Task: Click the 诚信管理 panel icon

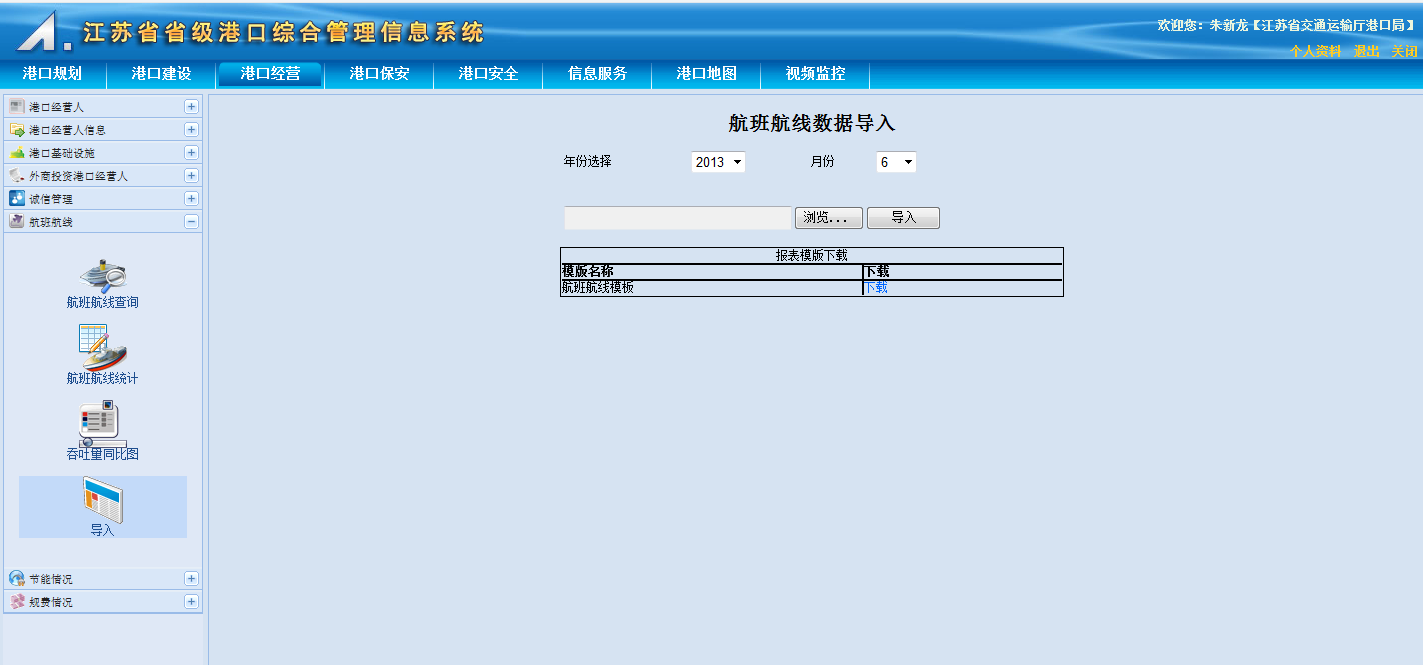Action: coord(16,198)
